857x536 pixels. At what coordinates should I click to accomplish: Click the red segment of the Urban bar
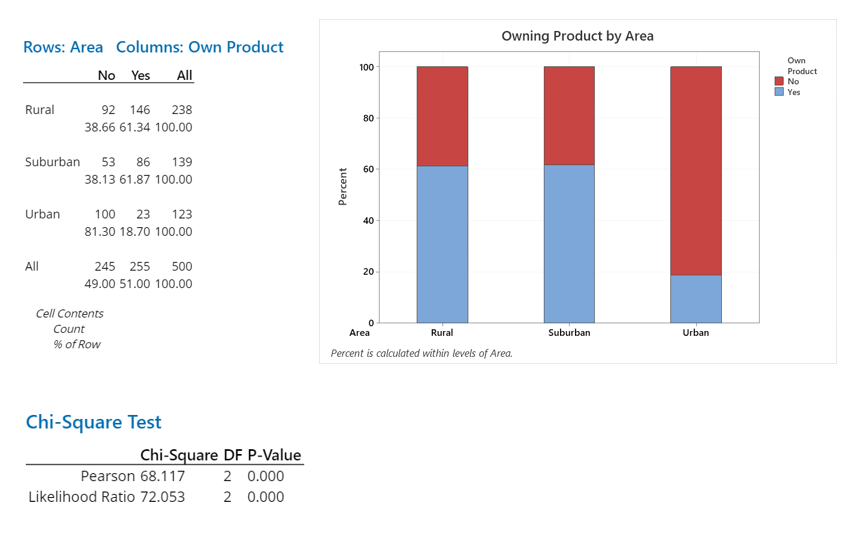pyautogui.click(x=696, y=170)
